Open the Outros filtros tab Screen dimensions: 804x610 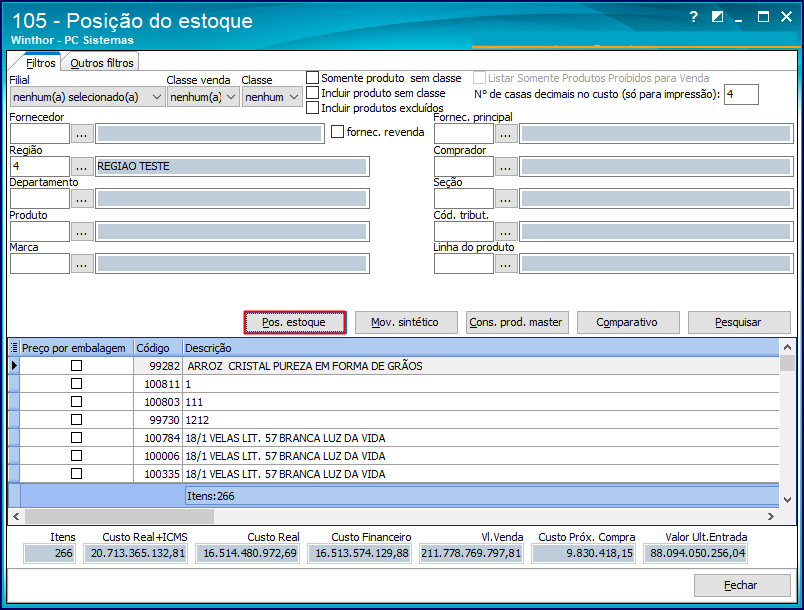(102, 63)
